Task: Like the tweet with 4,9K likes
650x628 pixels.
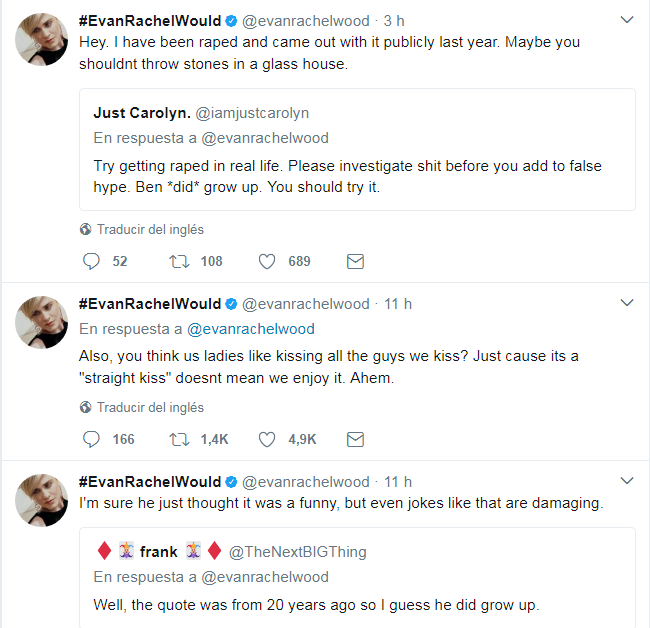Action: click(267, 439)
